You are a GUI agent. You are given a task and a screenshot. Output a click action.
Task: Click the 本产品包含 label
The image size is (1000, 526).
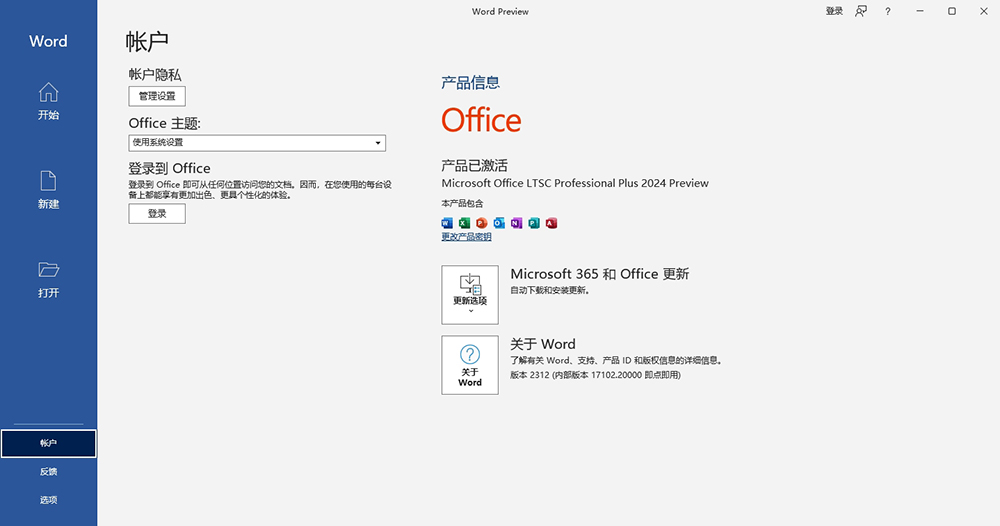click(462, 203)
